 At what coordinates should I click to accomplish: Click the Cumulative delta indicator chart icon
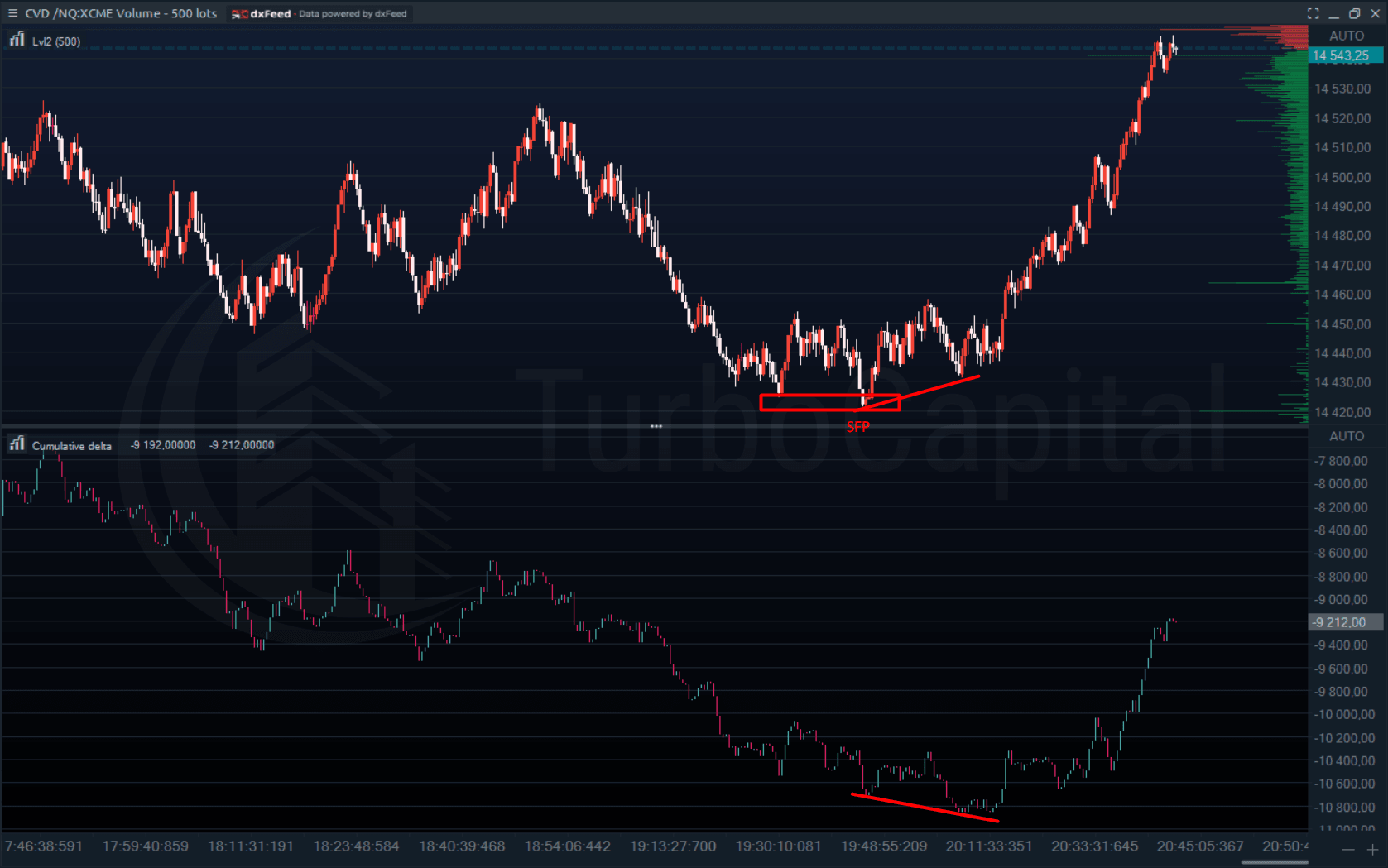[17, 444]
